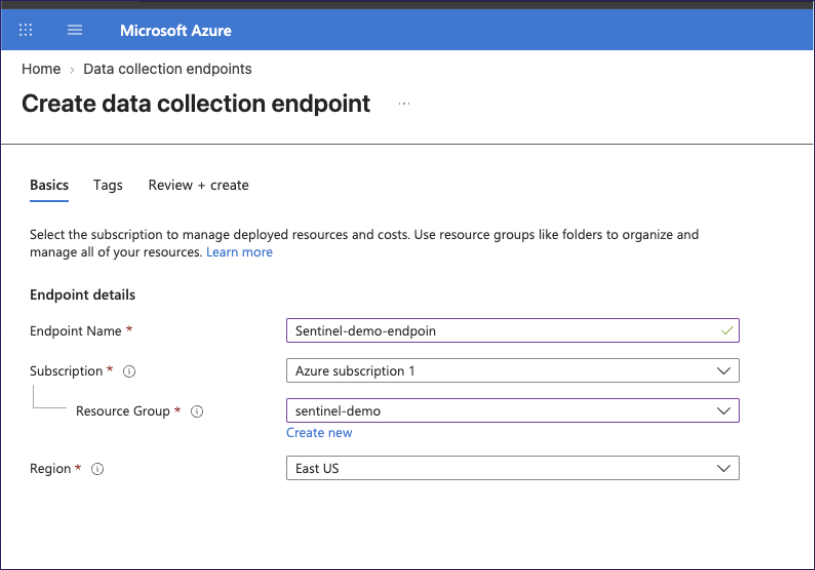Select the Basics tab
This screenshot has height=570, width=815.
pos(49,185)
